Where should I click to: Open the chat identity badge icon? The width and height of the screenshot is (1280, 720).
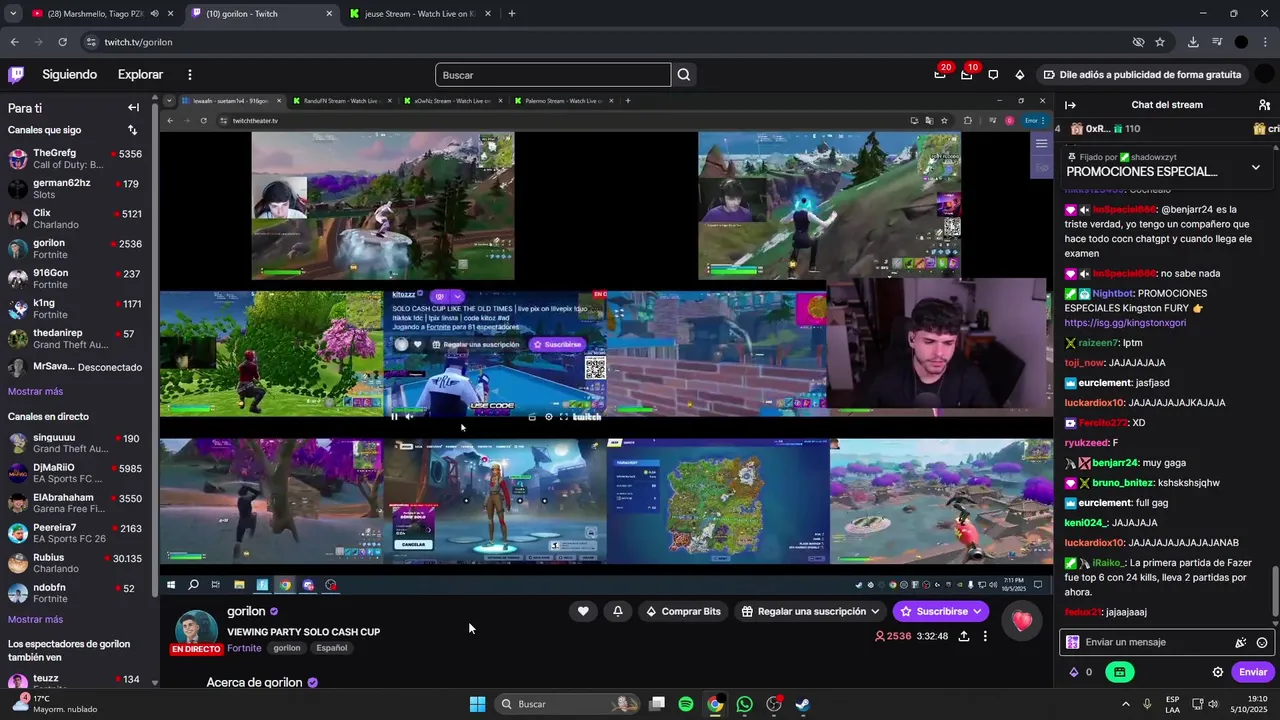1073,643
